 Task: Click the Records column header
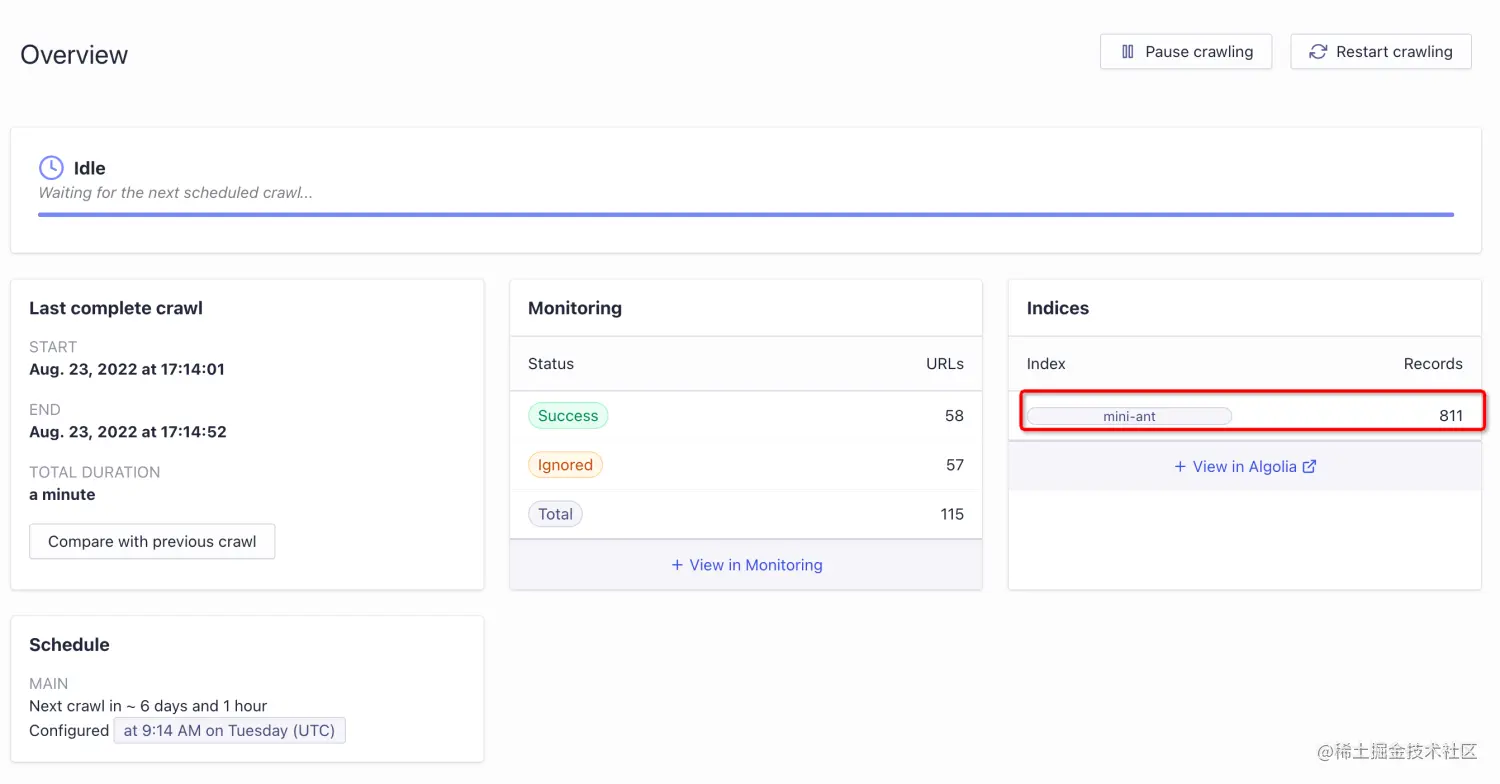click(1433, 364)
